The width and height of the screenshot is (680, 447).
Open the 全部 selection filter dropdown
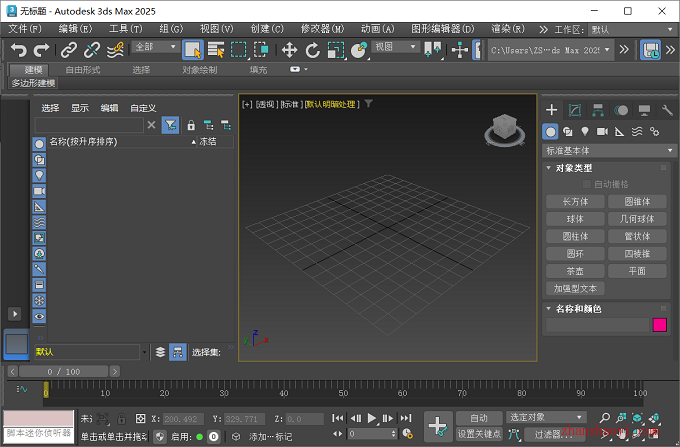pyautogui.click(x=155, y=47)
